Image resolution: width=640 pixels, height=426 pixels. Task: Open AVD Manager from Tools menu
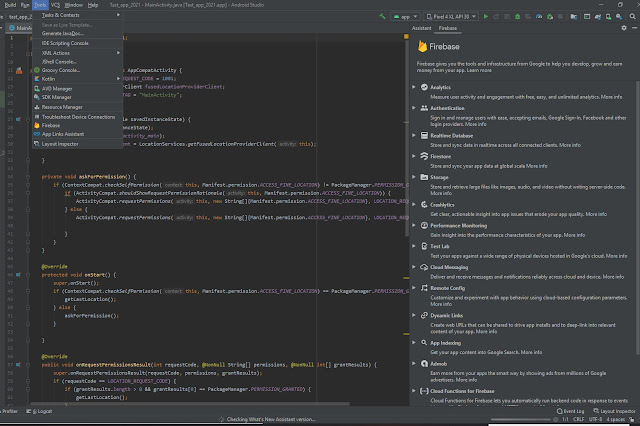click(x=58, y=88)
